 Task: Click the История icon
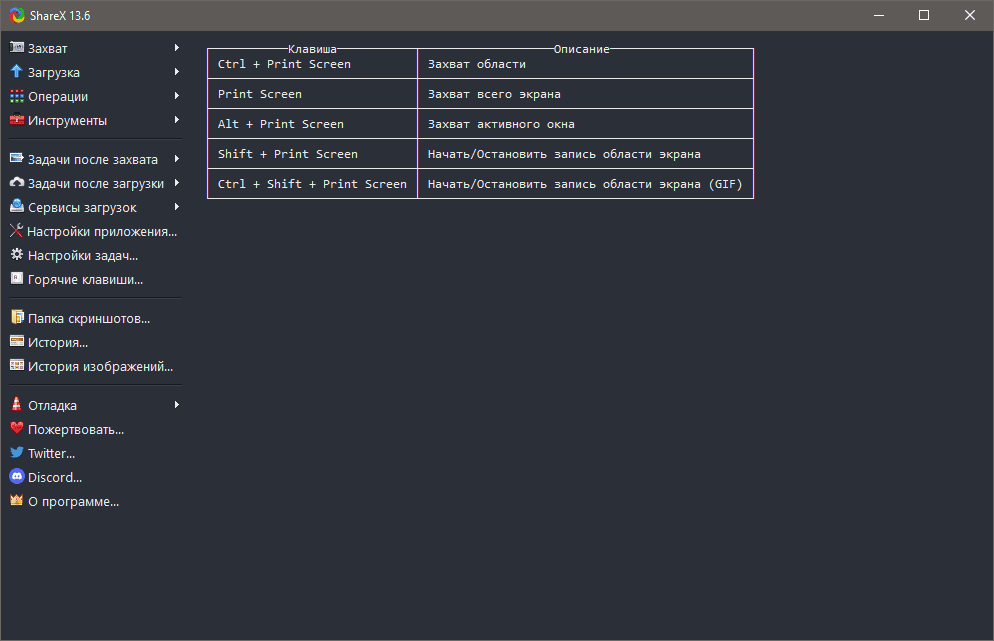pyautogui.click(x=17, y=342)
